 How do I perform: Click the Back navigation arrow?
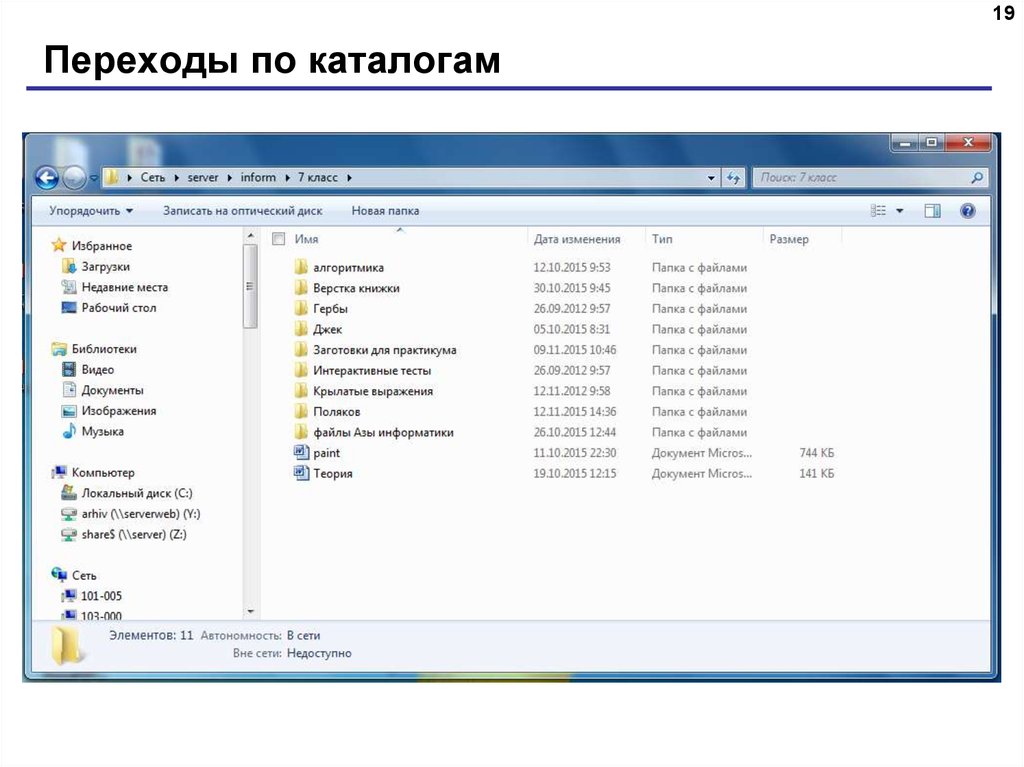pyautogui.click(x=46, y=177)
